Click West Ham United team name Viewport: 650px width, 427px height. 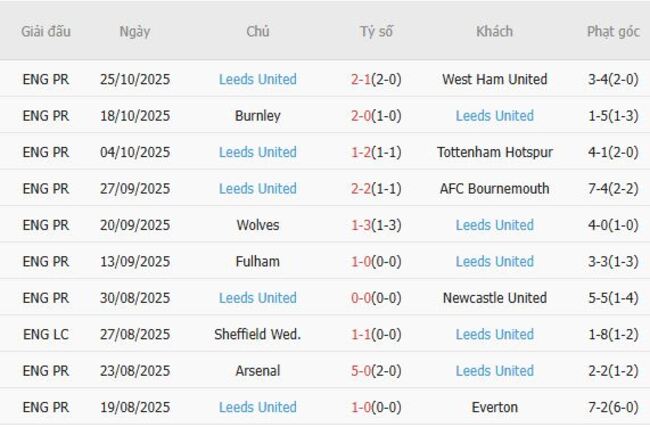[494, 79]
